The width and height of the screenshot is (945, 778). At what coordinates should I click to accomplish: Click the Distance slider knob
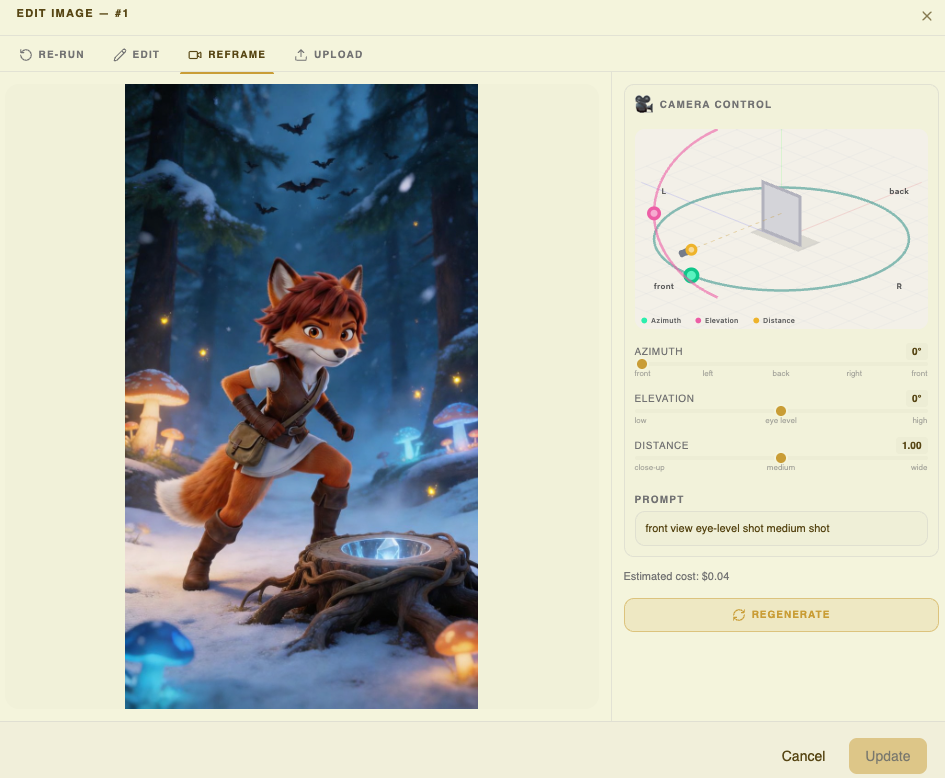[781, 458]
